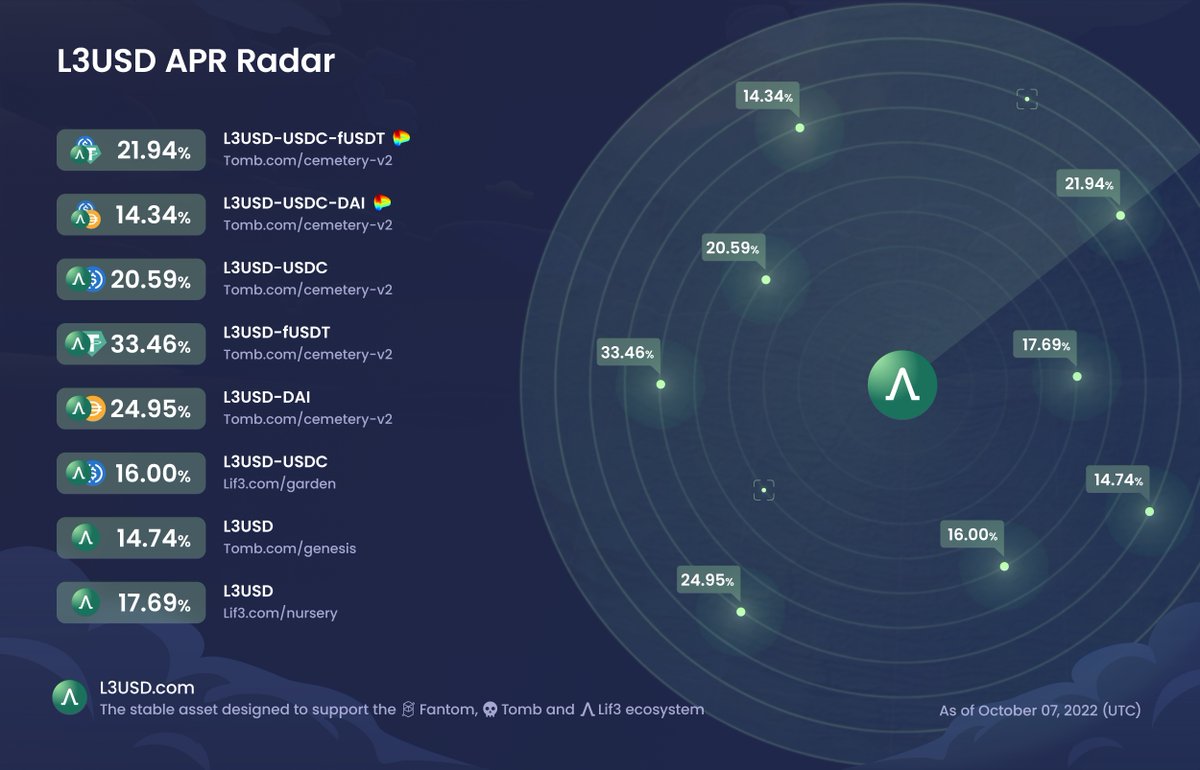This screenshot has height=770, width=1200.
Task: Click the L3USD-USDC-fUSDT pool name
Action: click(305, 138)
